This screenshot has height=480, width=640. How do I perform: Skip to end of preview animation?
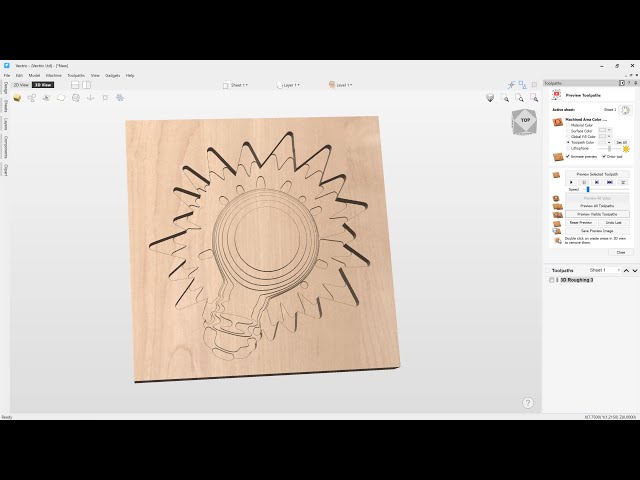click(610, 182)
